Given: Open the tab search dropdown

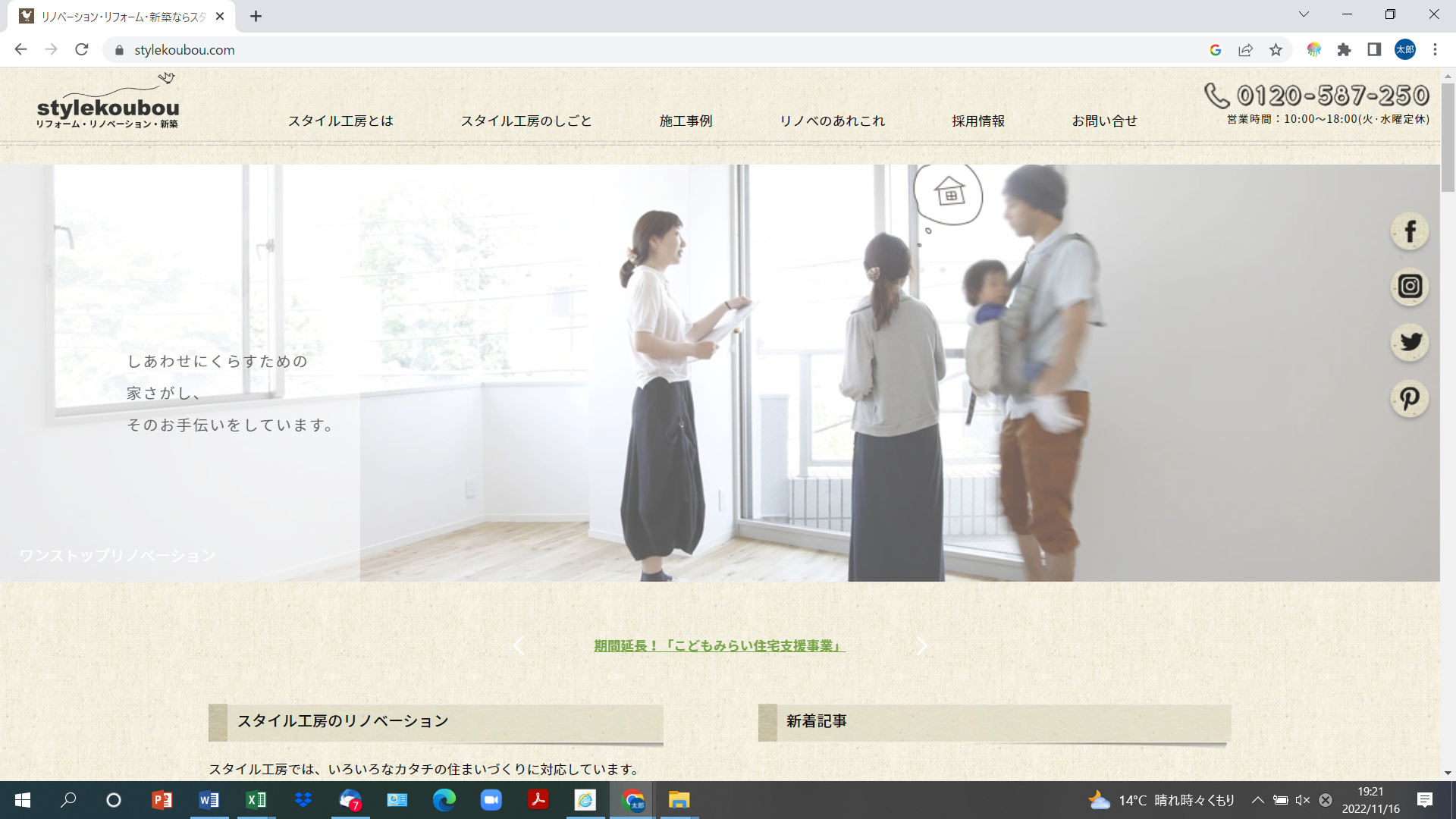Looking at the screenshot, I should pos(1304,14).
